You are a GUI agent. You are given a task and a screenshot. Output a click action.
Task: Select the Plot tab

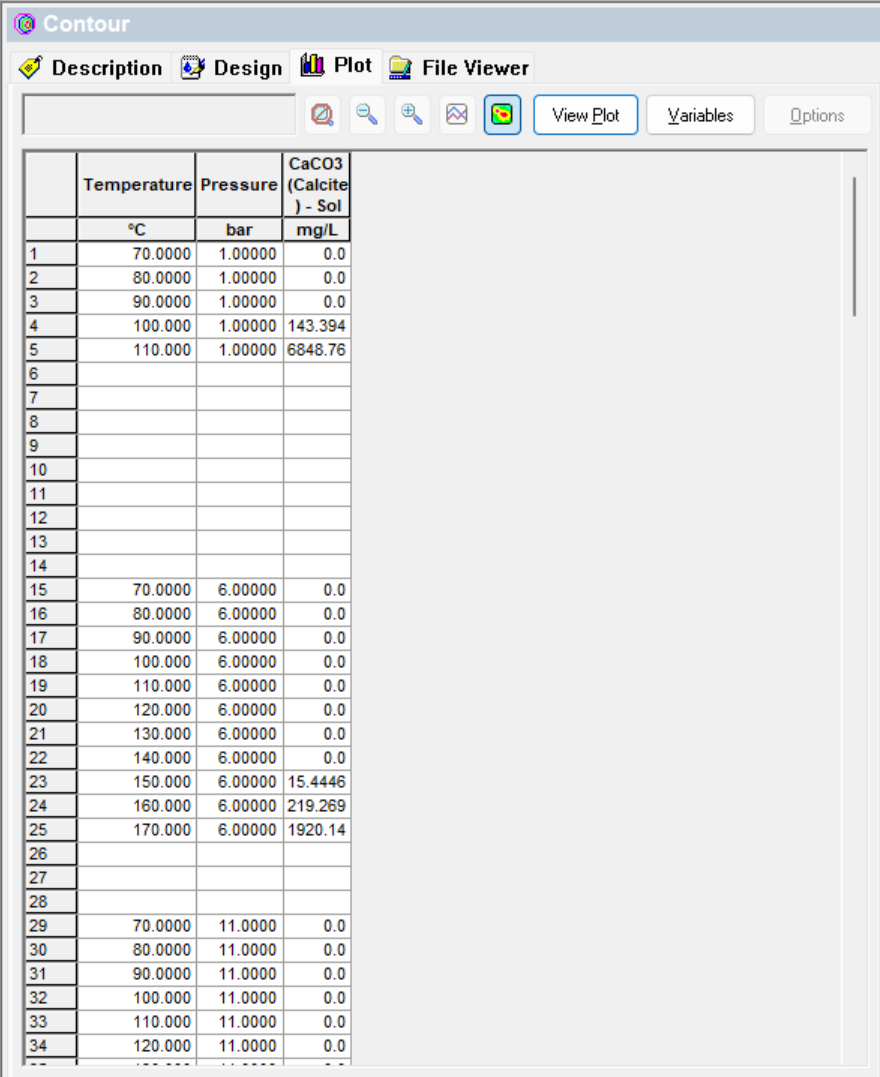(x=336, y=65)
